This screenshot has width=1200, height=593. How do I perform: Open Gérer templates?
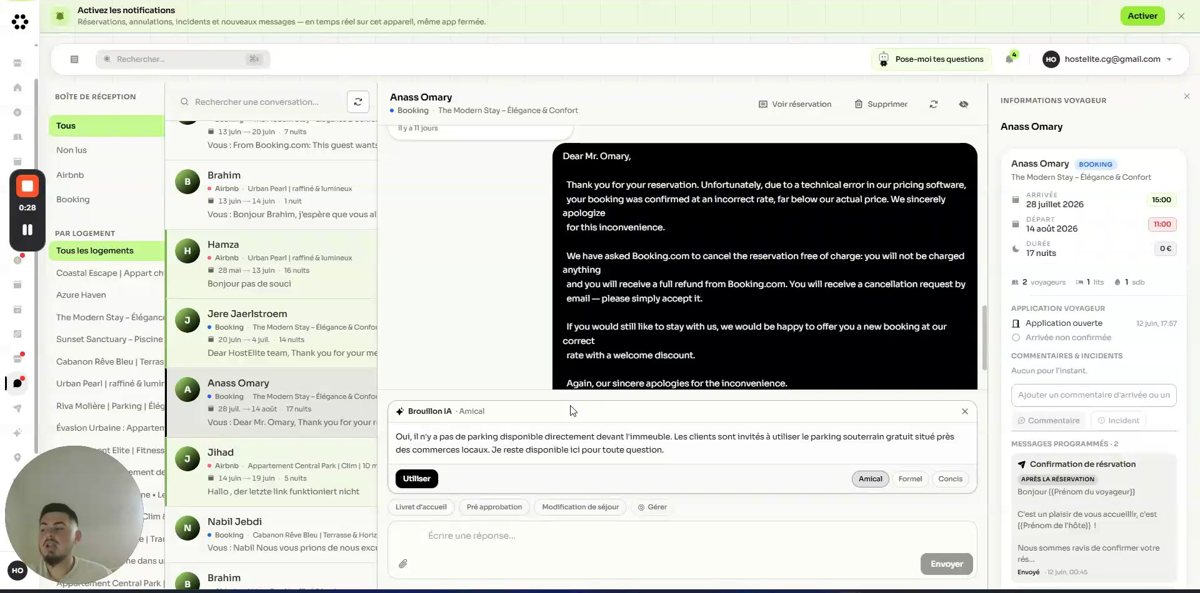click(x=653, y=507)
